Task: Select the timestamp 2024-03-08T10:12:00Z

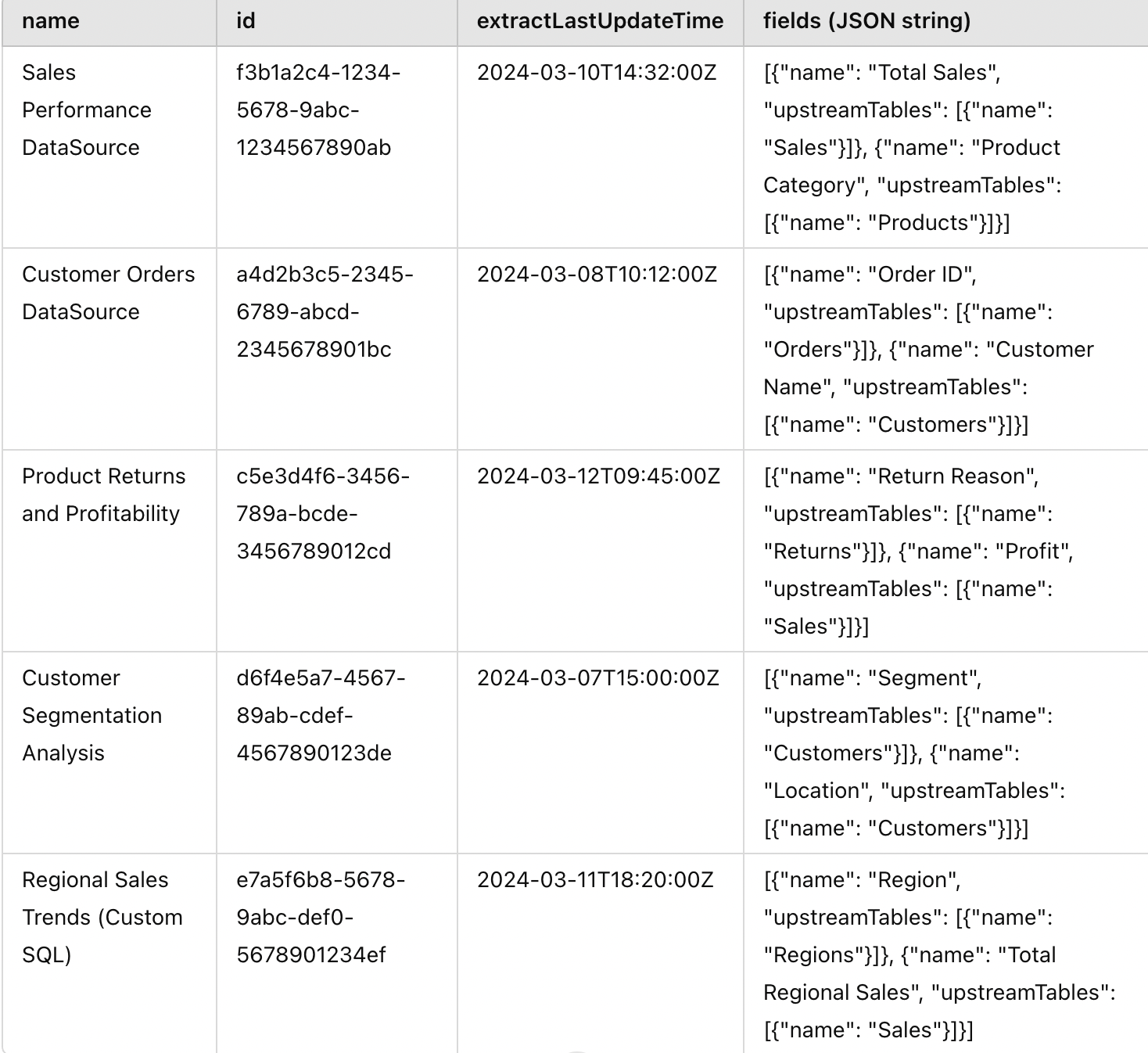Action: tap(597, 275)
